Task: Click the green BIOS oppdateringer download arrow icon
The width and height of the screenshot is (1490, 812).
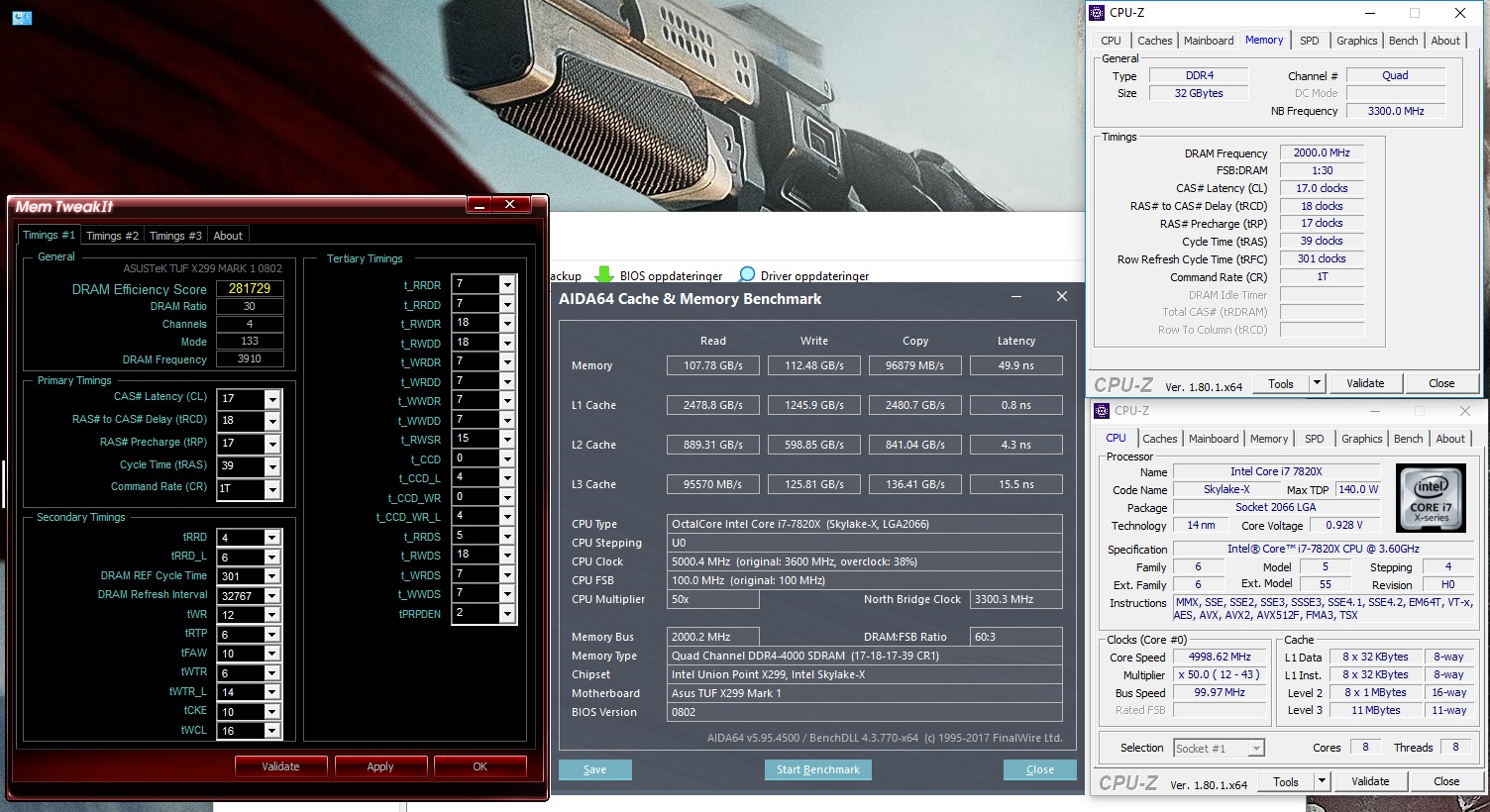Action: coord(603,275)
